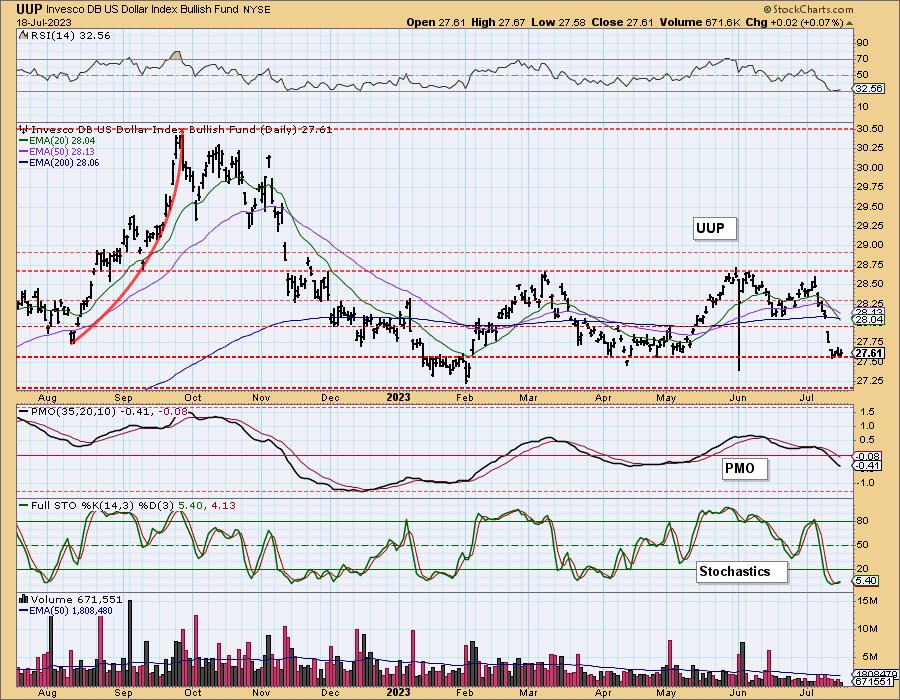Click the High 27.67 value
This screenshot has width=900, height=700.
point(497,22)
